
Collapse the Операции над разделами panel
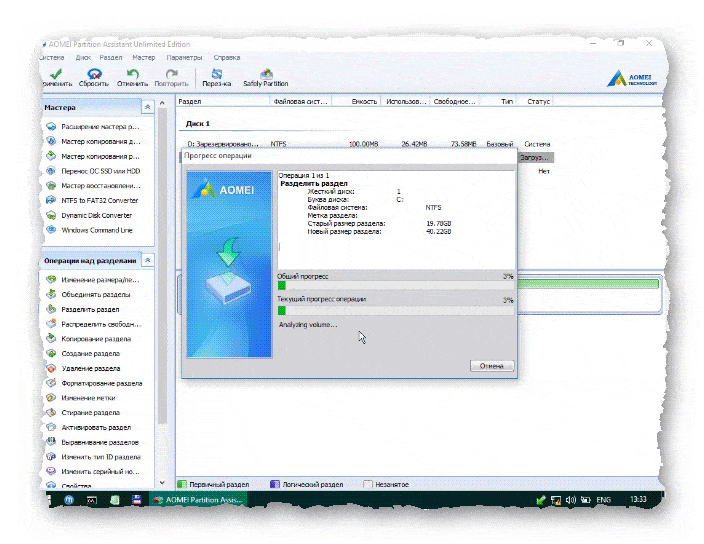[x=147, y=260]
